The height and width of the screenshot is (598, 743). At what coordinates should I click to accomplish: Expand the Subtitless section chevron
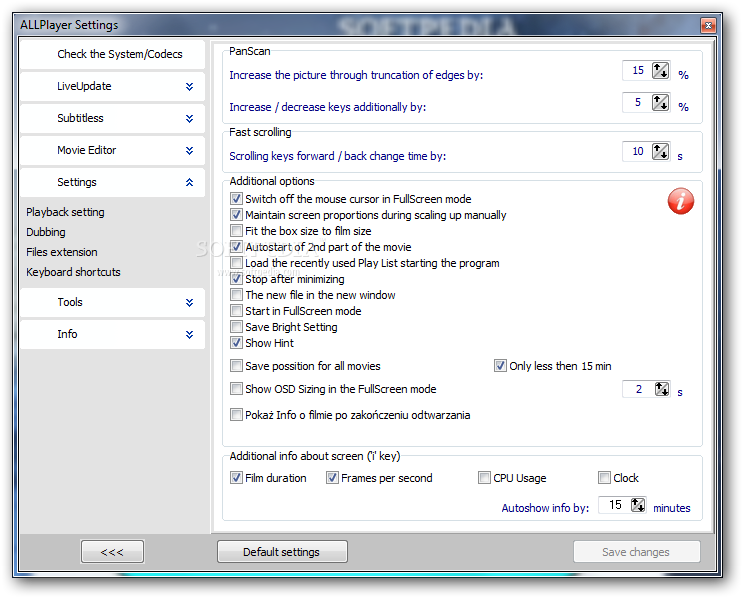[189, 118]
